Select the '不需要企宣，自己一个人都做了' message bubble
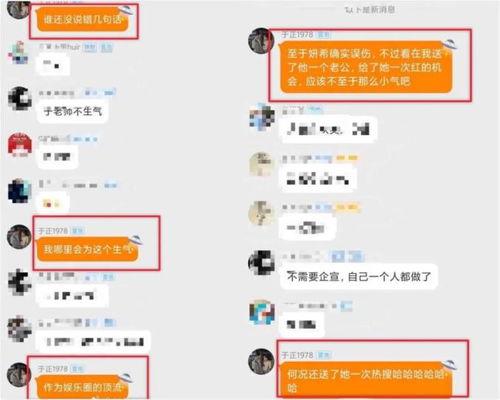The height and width of the screenshot is (400, 500). [x=359, y=276]
